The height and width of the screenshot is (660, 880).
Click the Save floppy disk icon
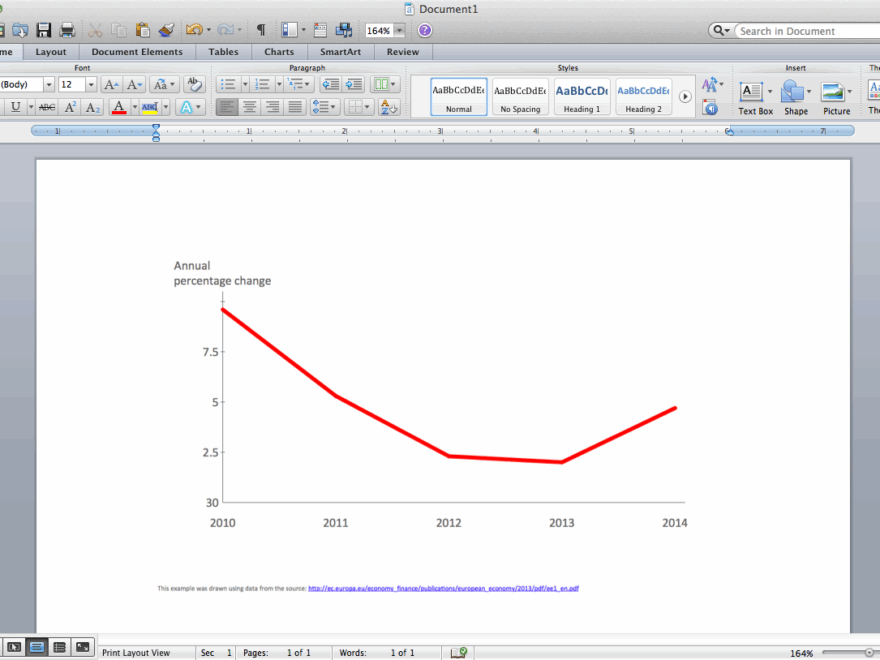[44, 30]
